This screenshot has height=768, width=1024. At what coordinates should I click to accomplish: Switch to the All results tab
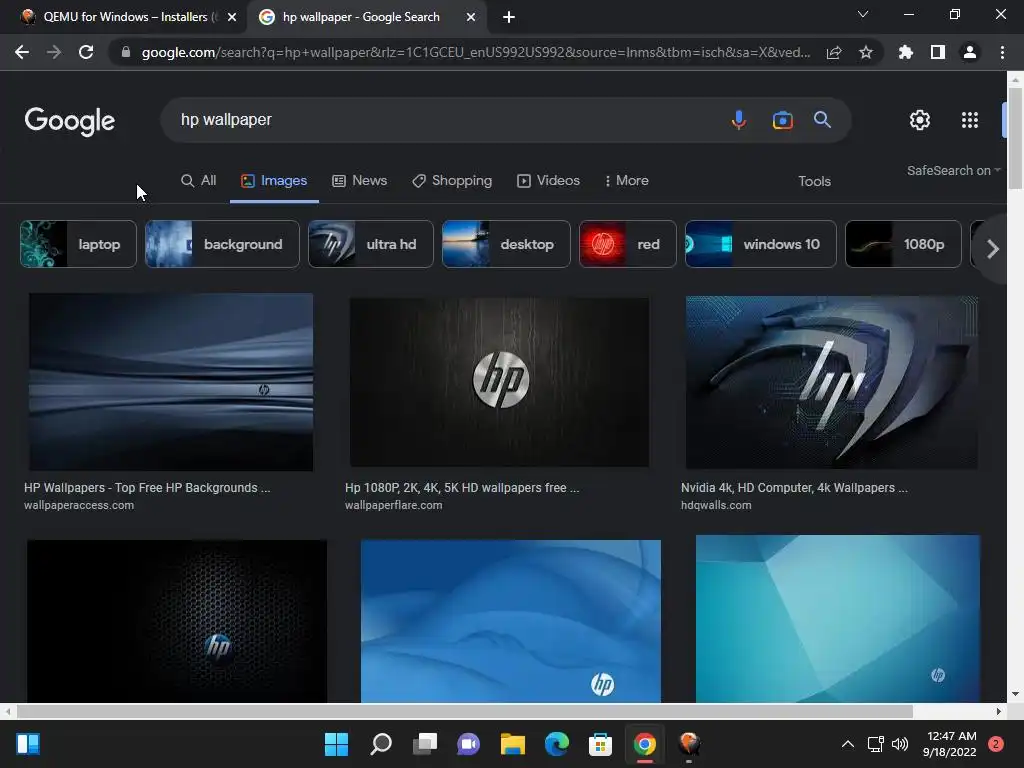pos(199,181)
